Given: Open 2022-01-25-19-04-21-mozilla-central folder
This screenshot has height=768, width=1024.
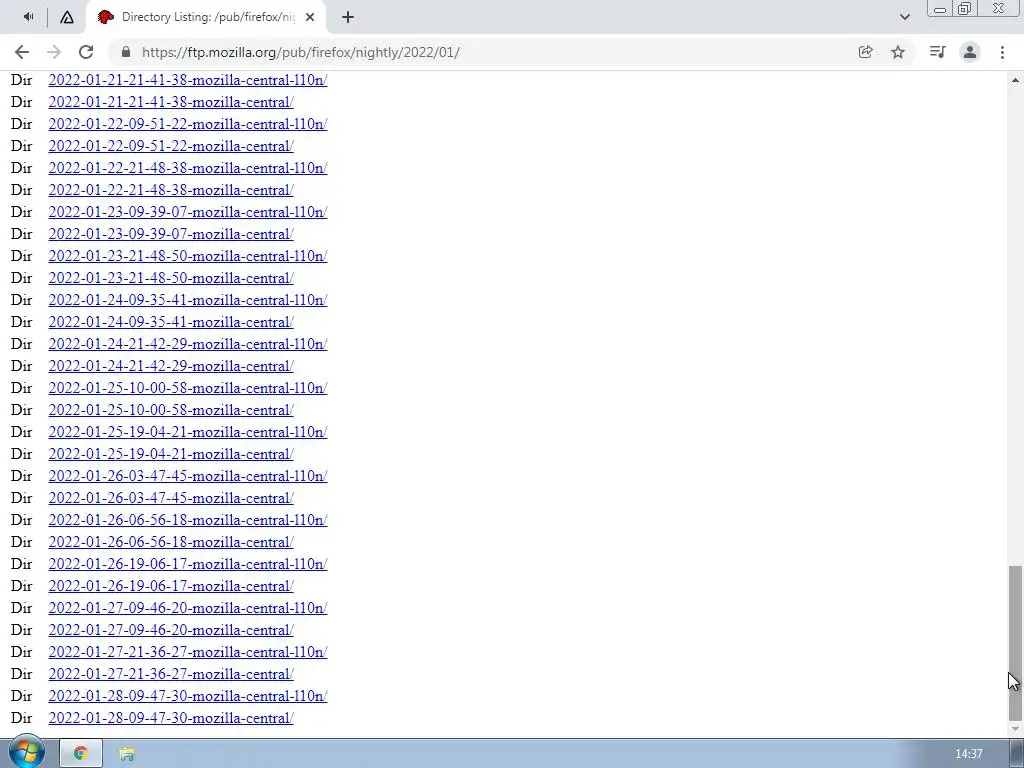Looking at the screenshot, I should pos(171,454).
